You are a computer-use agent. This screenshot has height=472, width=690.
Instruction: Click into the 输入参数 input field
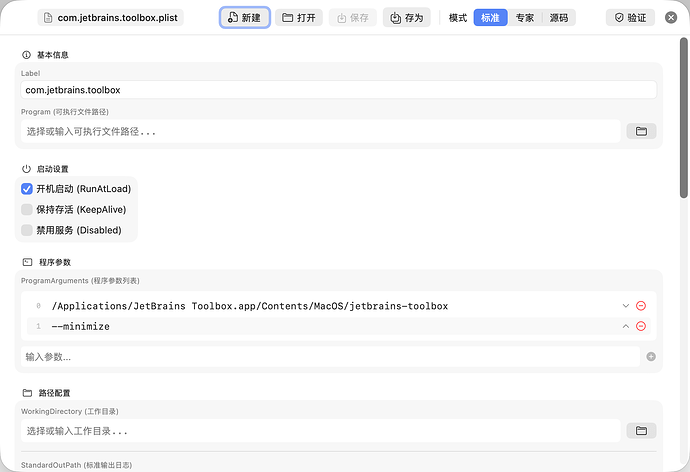click(x=330, y=357)
